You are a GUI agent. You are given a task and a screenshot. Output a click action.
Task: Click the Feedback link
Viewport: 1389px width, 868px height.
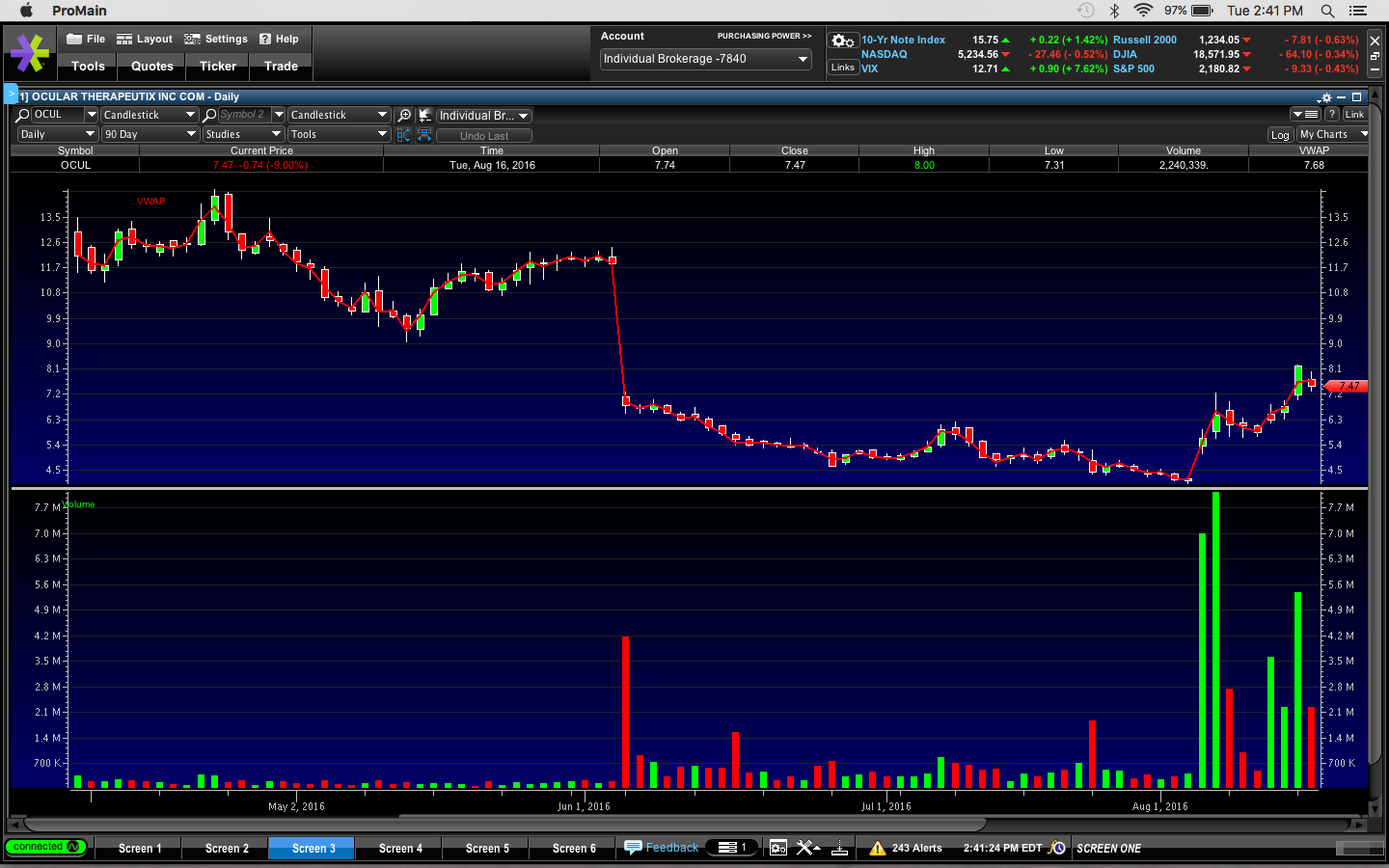[671, 848]
